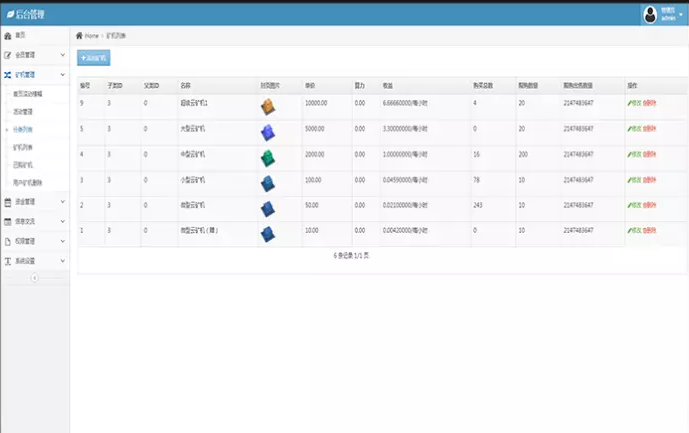Click the leaf logo by 后台管理
Viewport: 689px width, 433px height.
[x=10, y=15]
